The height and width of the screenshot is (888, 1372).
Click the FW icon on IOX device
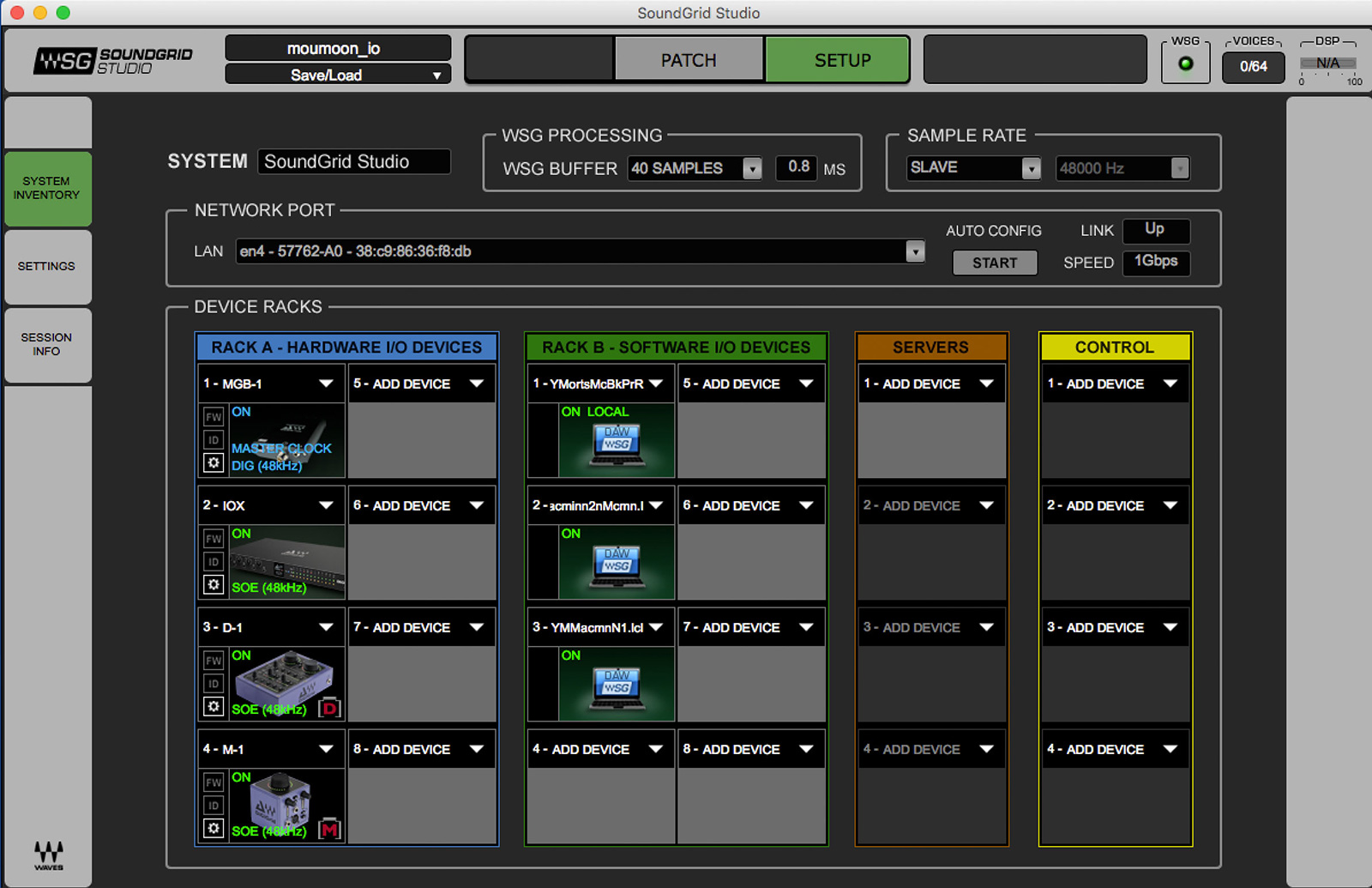[214, 539]
